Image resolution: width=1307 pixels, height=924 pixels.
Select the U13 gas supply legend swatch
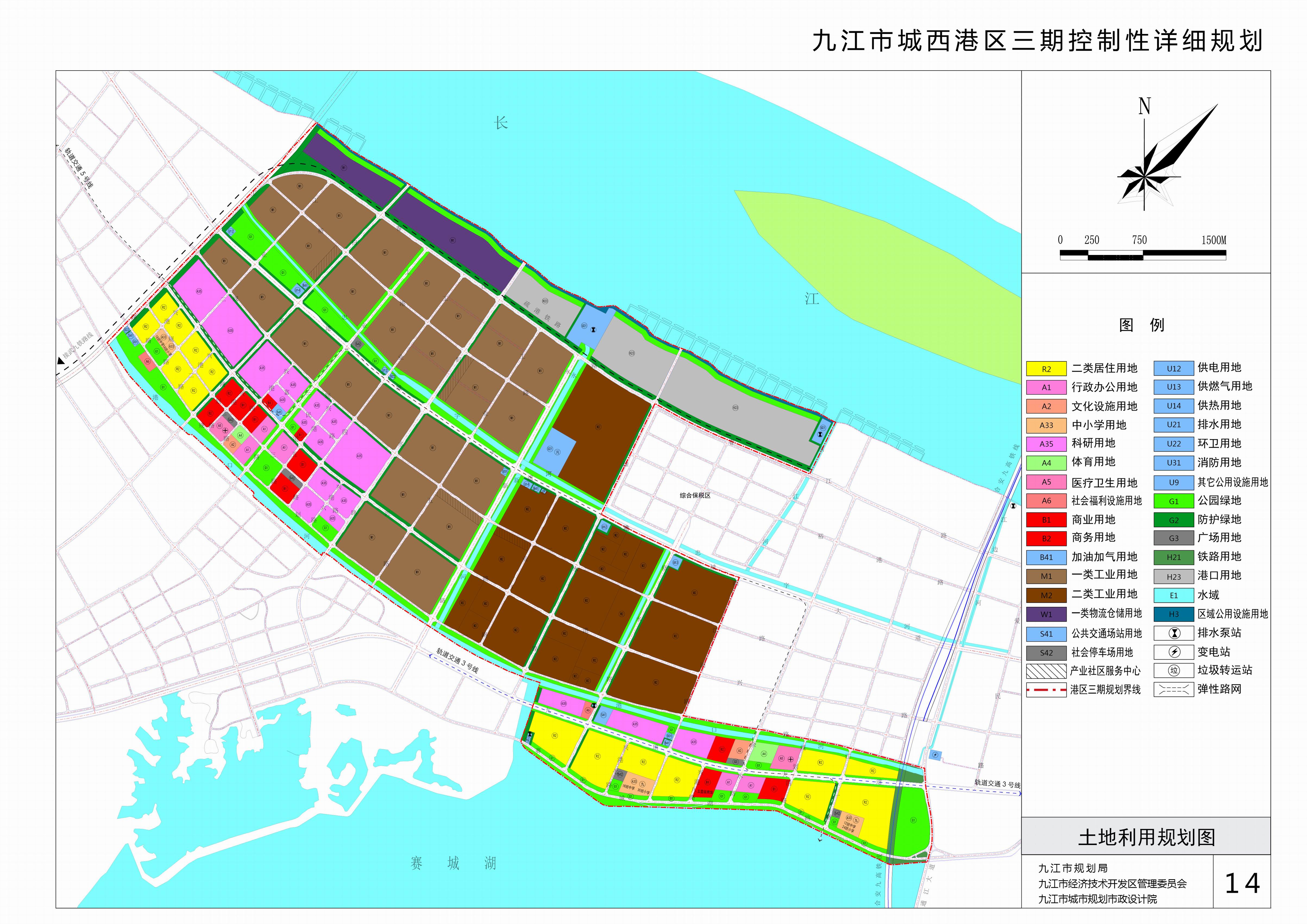coord(1174,387)
